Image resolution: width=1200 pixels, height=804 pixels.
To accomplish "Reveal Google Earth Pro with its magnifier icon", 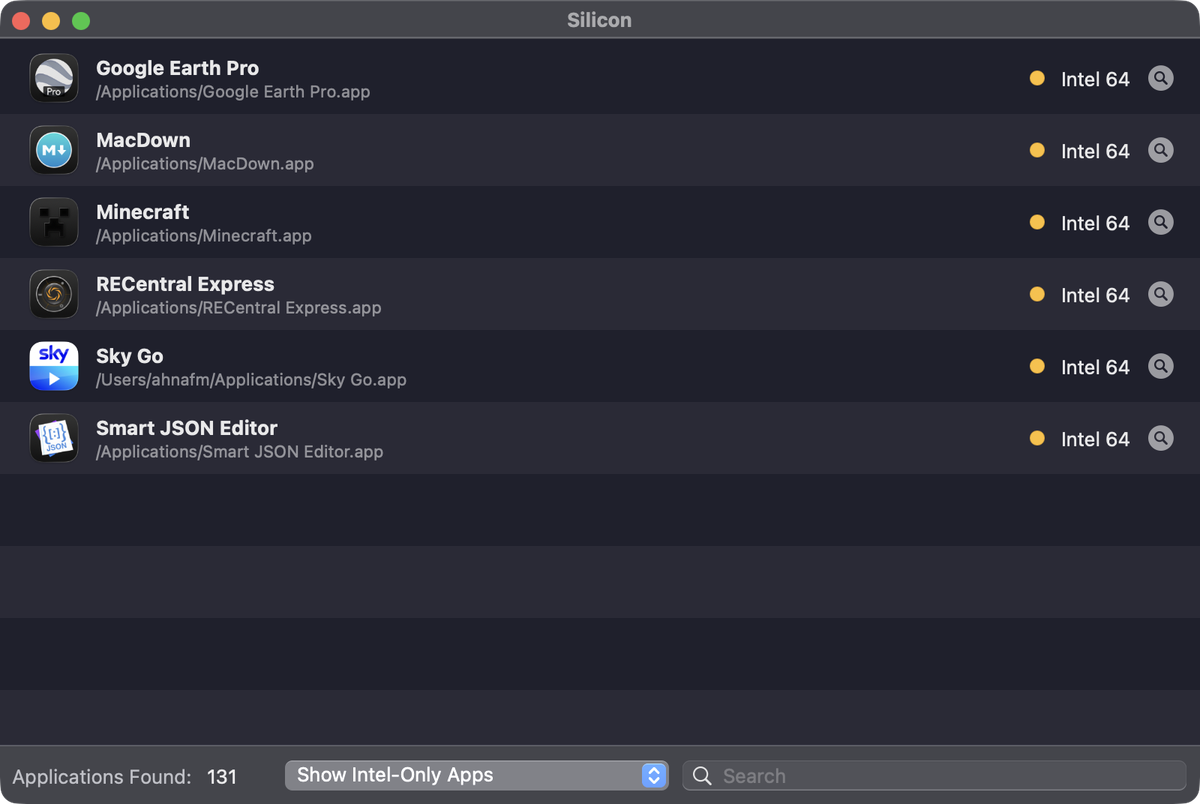I will (1160, 78).
